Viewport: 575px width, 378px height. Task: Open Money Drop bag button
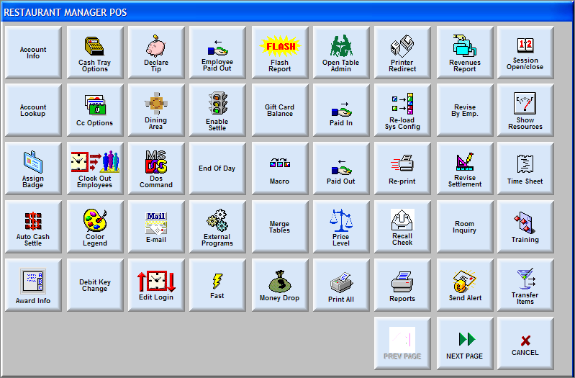pyautogui.click(x=279, y=285)
